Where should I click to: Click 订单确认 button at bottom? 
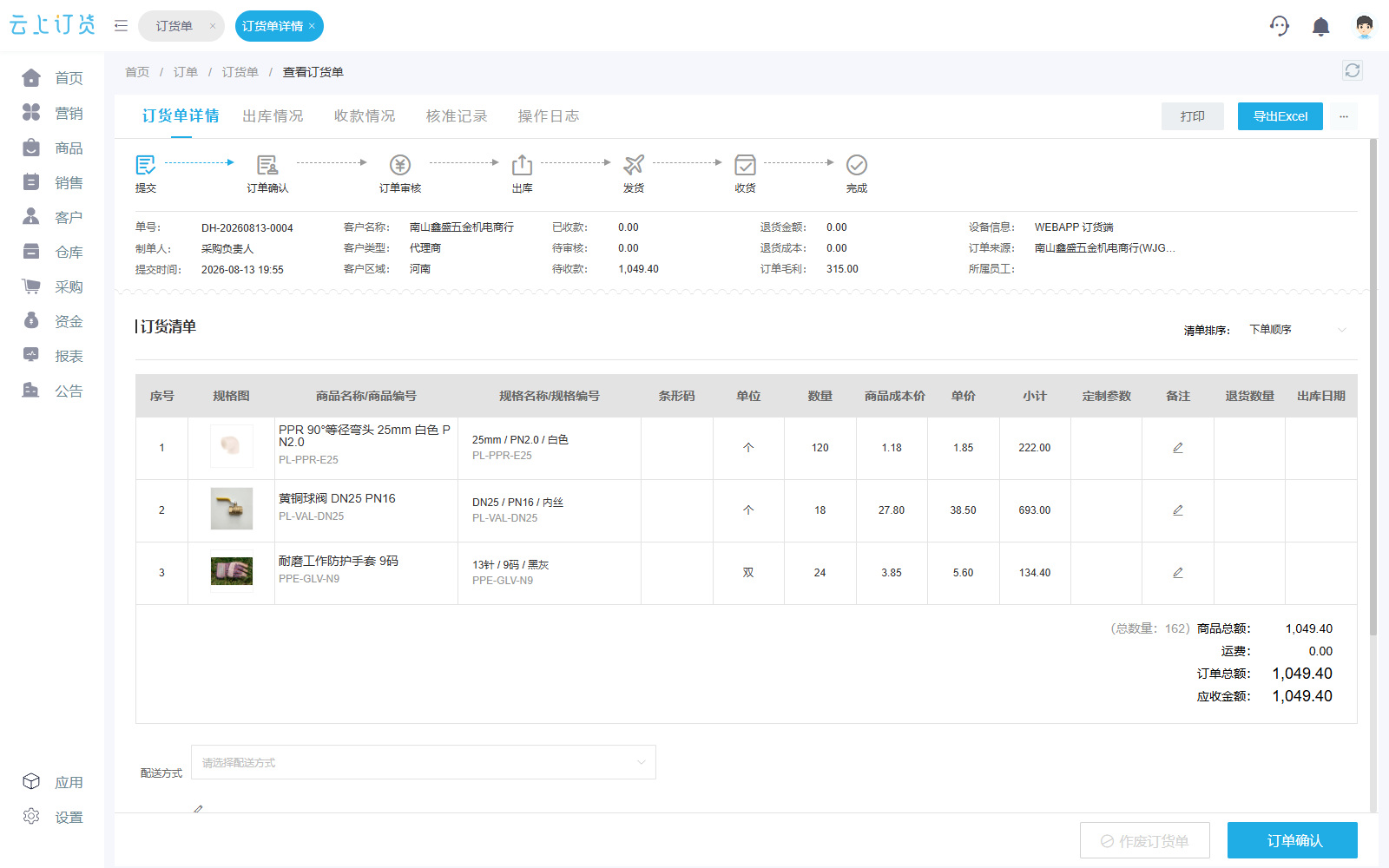coord(1293,840)
